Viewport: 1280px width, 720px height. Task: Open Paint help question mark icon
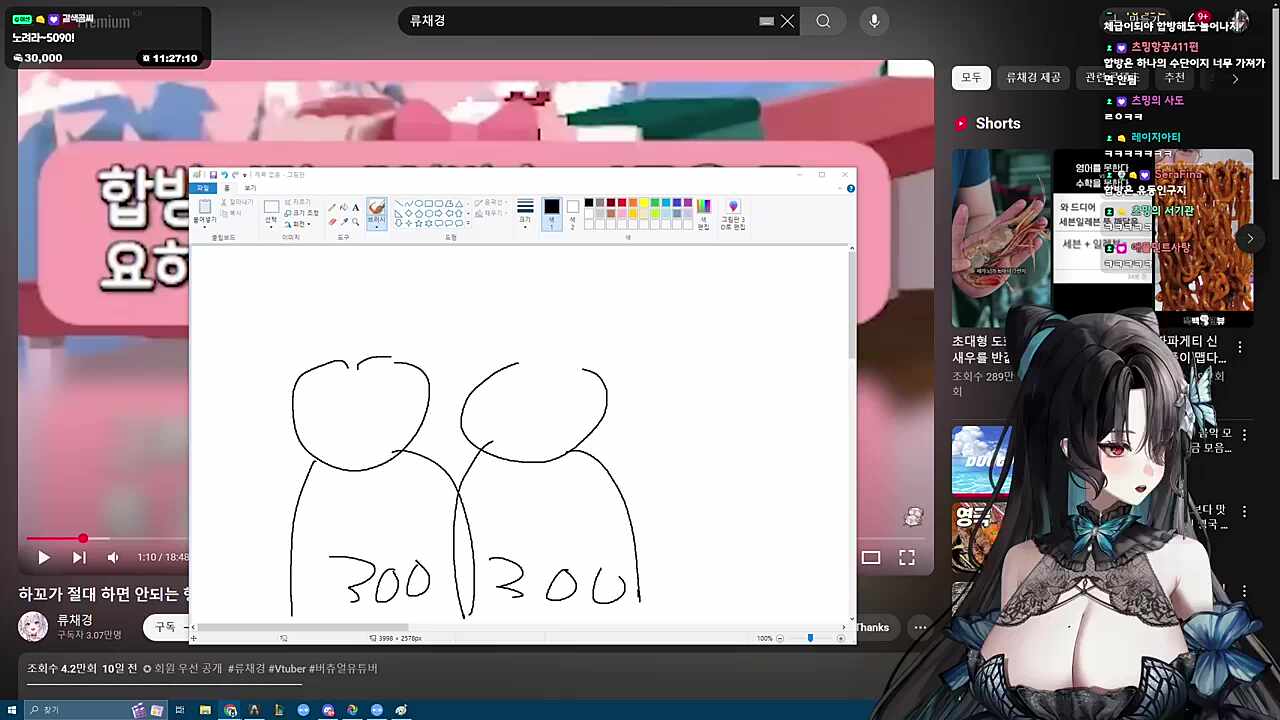pyautogui.click(x=850, y=188)
